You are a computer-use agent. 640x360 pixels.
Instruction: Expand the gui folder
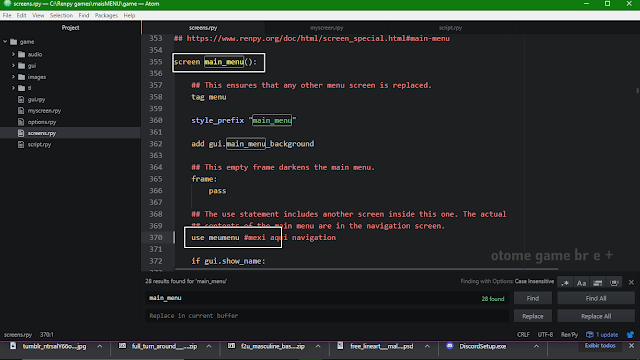13,65
